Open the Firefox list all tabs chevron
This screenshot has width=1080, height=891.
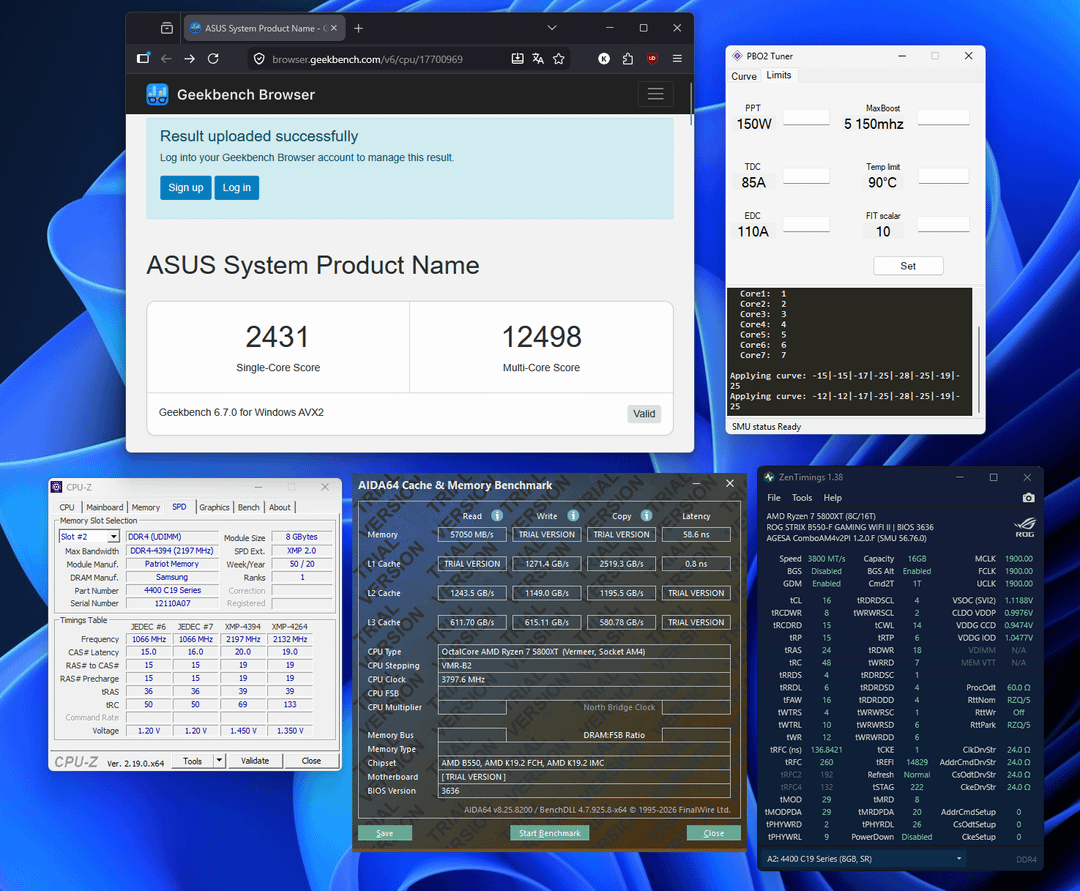(x=552, y=28)
